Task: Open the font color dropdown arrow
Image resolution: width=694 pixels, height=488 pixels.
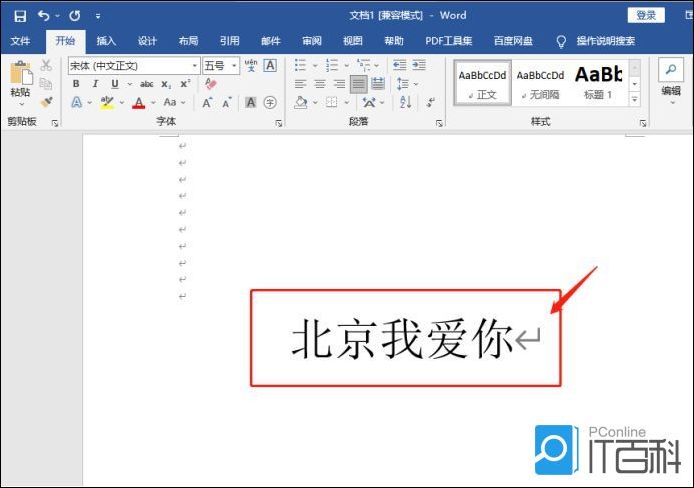Action: tap(154, 103)
